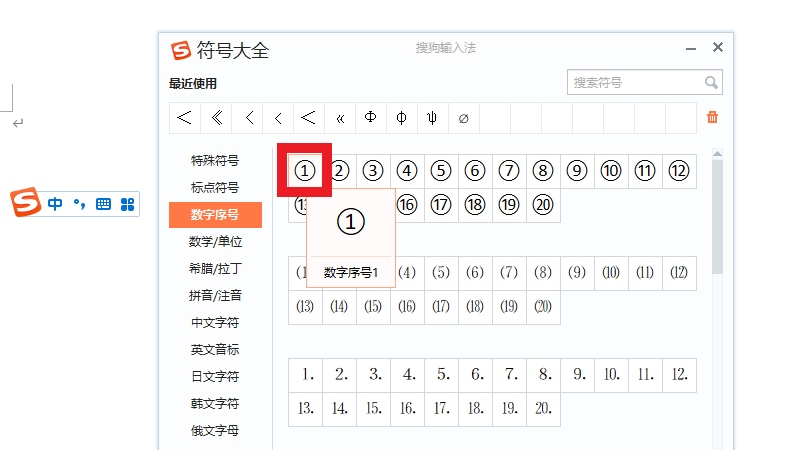This screenshot has width=800, height=450.
Task: Insert the circled number ⑳ symbol
Action: (x=543, y=205)
